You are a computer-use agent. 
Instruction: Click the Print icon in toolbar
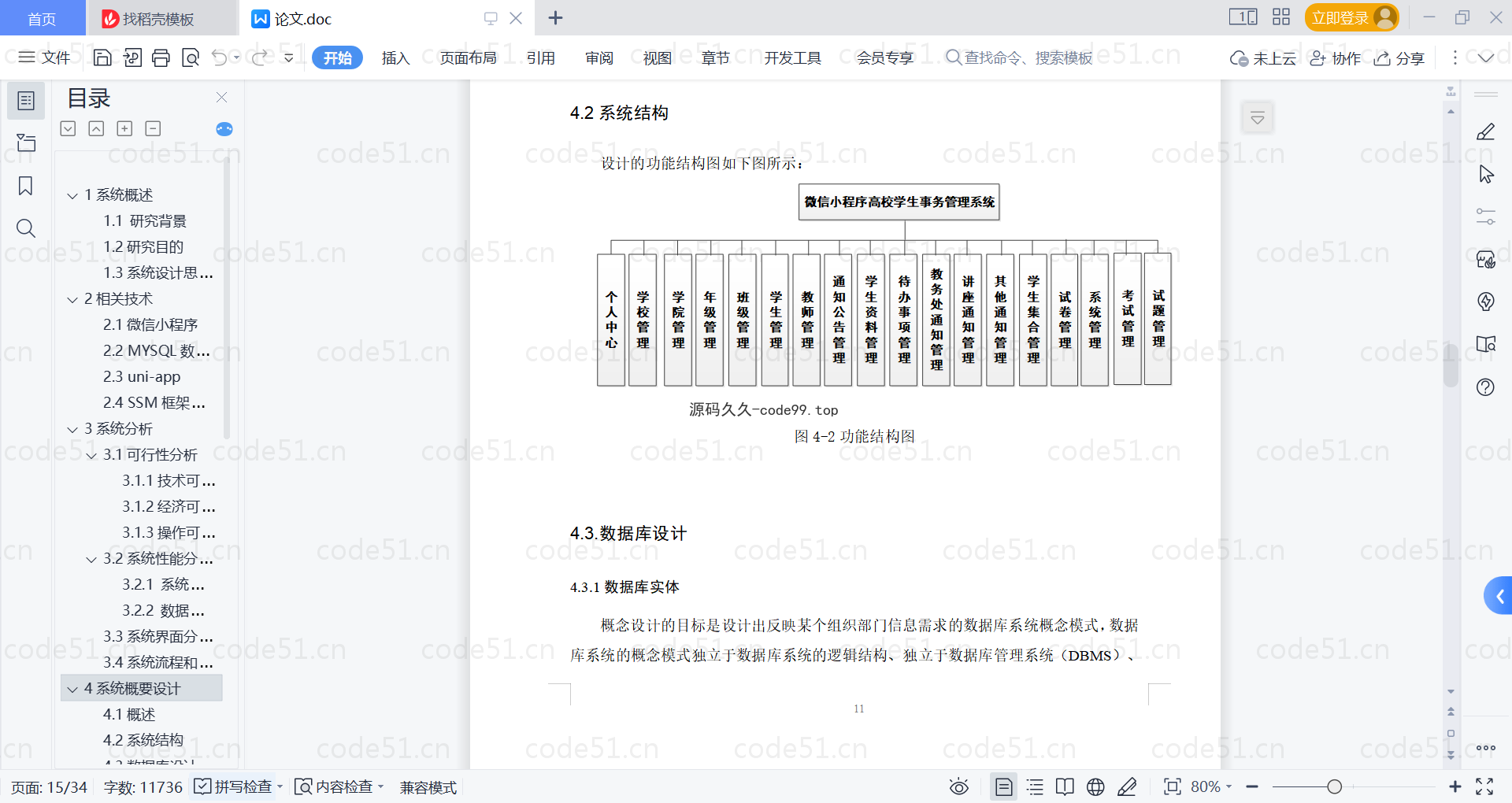click(161, 57)
